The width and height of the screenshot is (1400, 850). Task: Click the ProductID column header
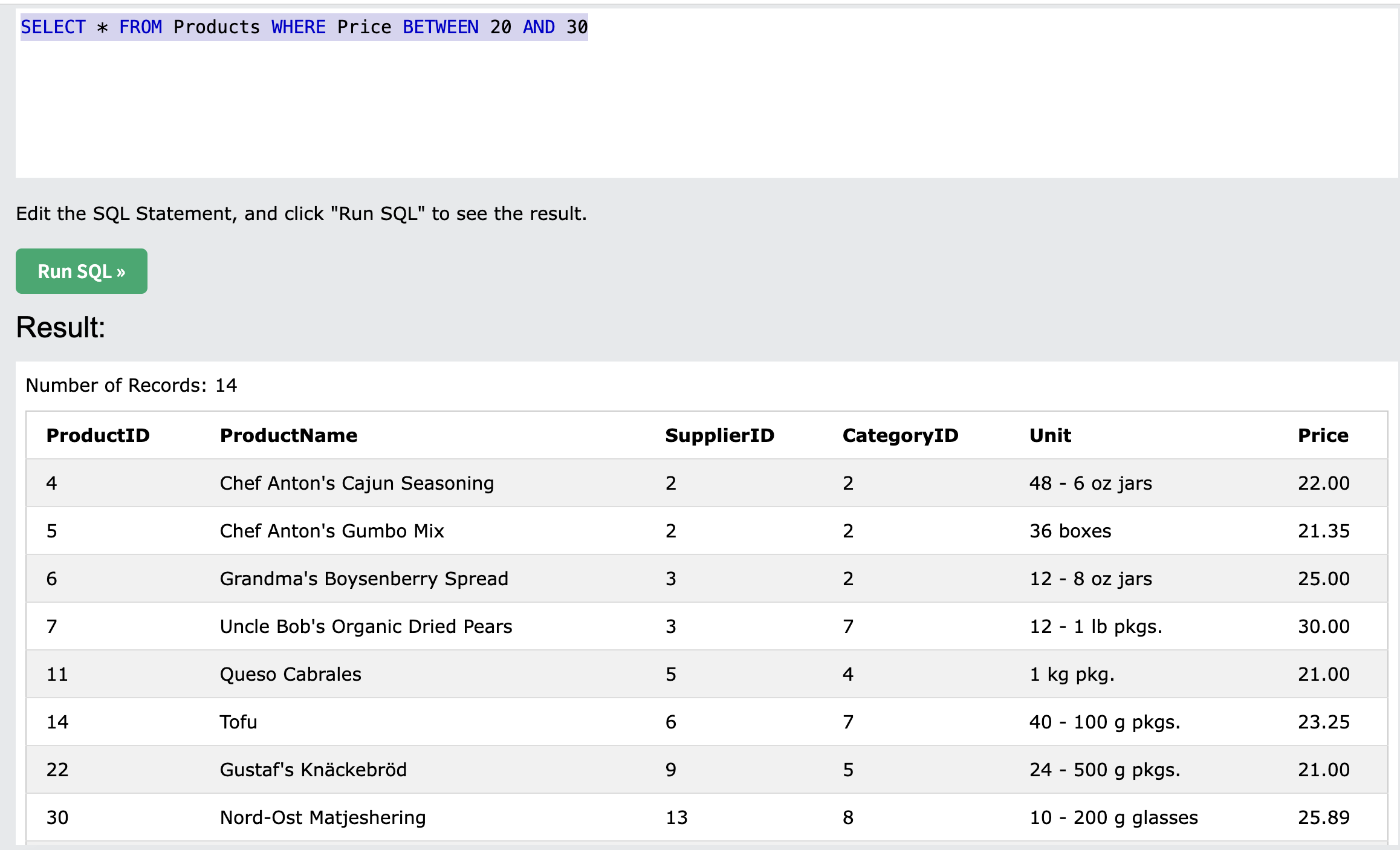[x=98, y=435]
